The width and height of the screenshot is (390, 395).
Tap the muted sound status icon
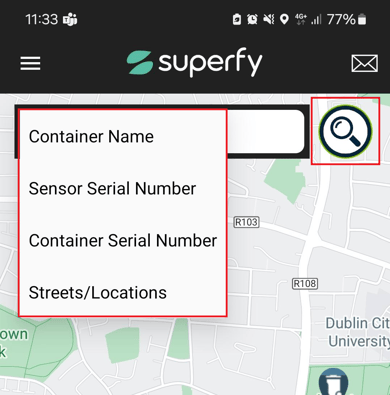point(269,20)
